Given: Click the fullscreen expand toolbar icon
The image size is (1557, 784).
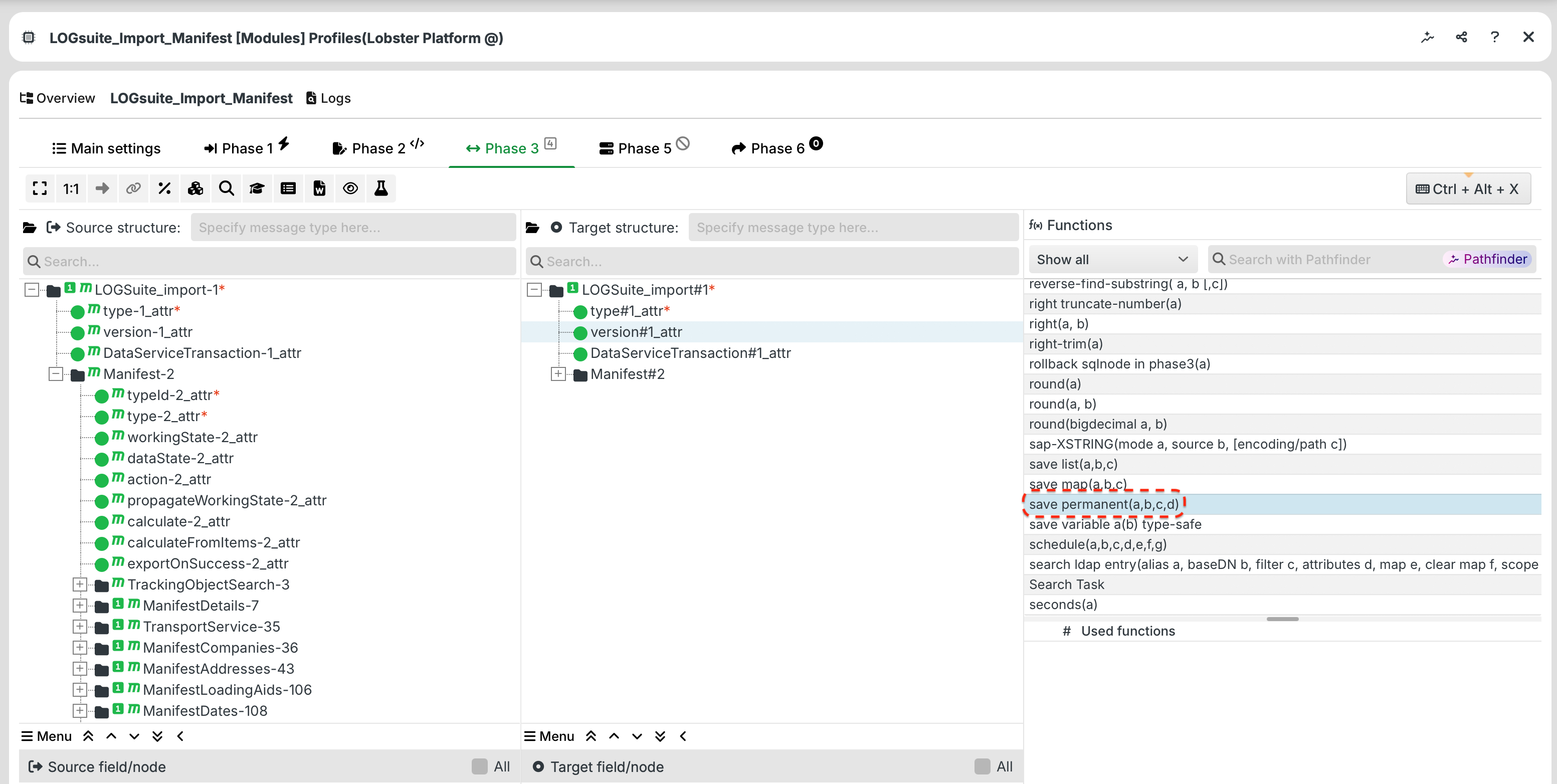Looking at the screenshot, I should coord(40,188).
